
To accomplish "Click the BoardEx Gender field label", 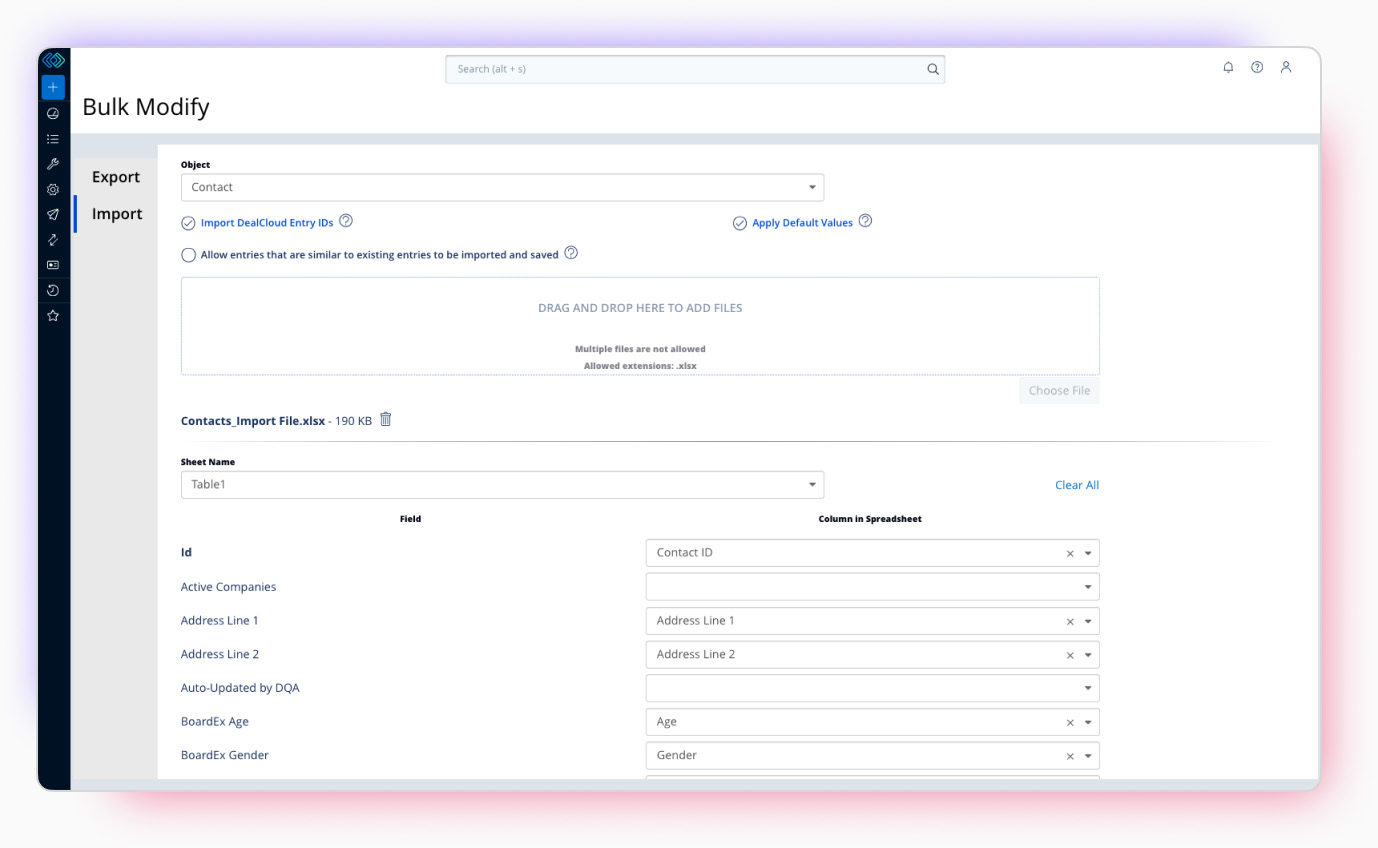I will [x=225, y=755].
